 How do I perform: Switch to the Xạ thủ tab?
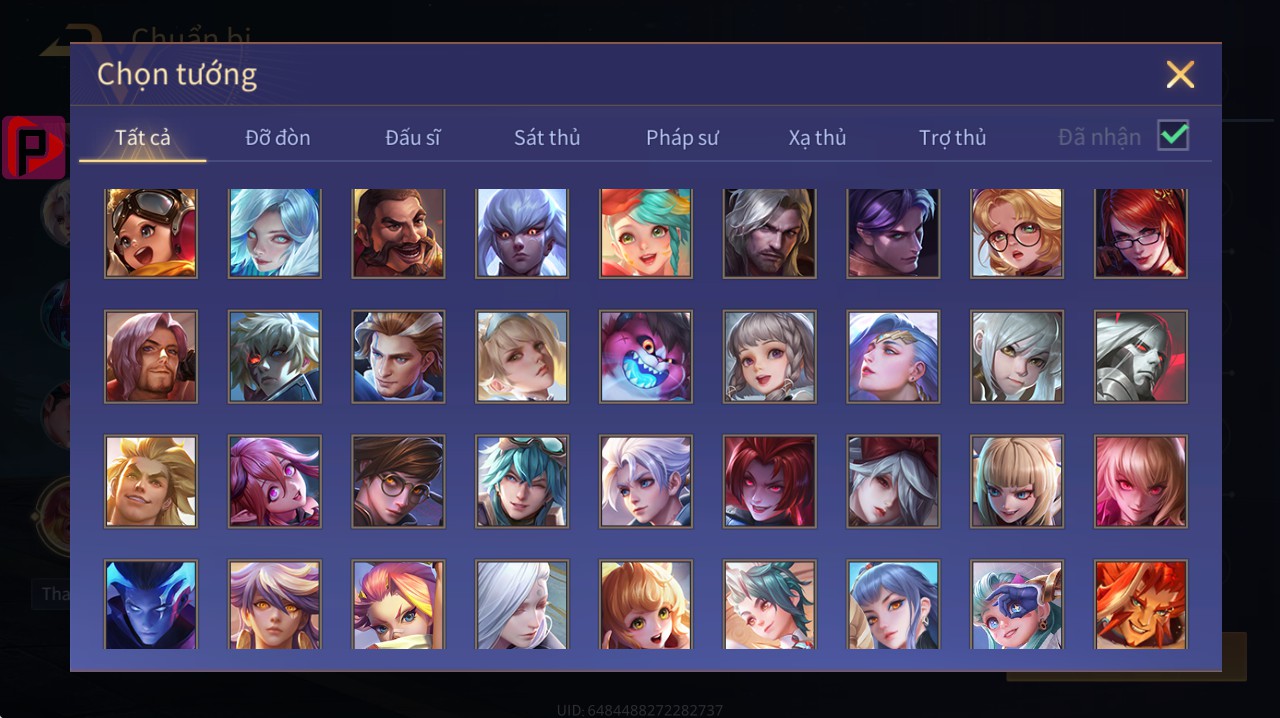[817, 138]
